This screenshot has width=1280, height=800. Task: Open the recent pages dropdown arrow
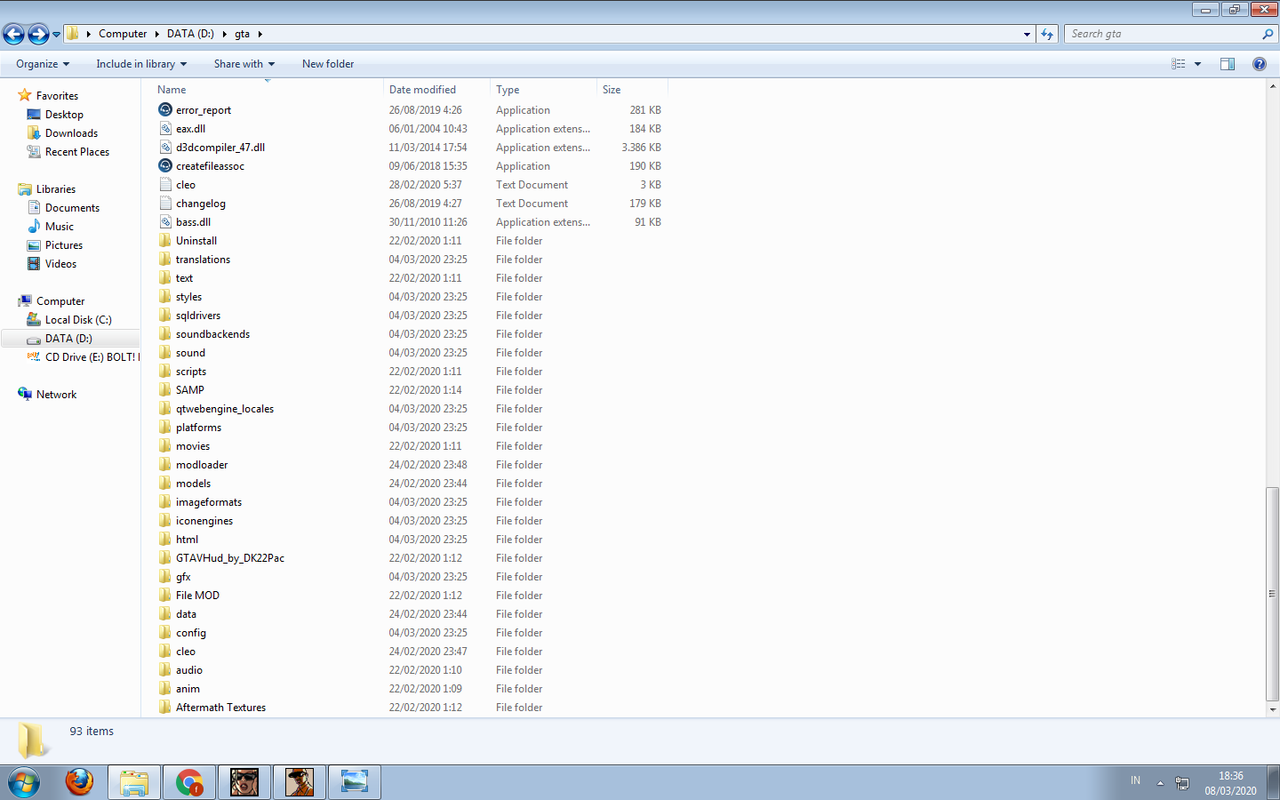point(56,35)
